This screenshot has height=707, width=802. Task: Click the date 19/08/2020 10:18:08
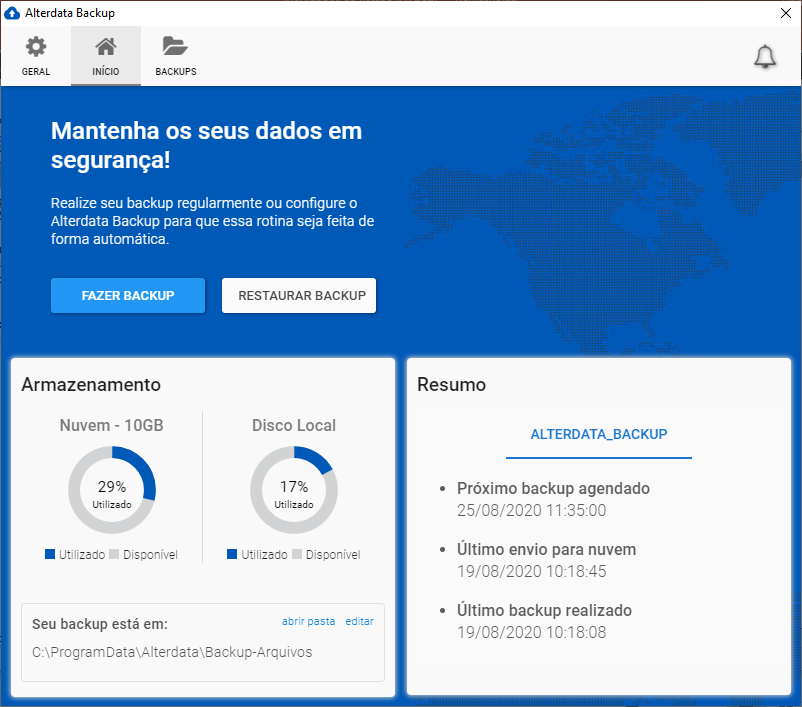531,632
